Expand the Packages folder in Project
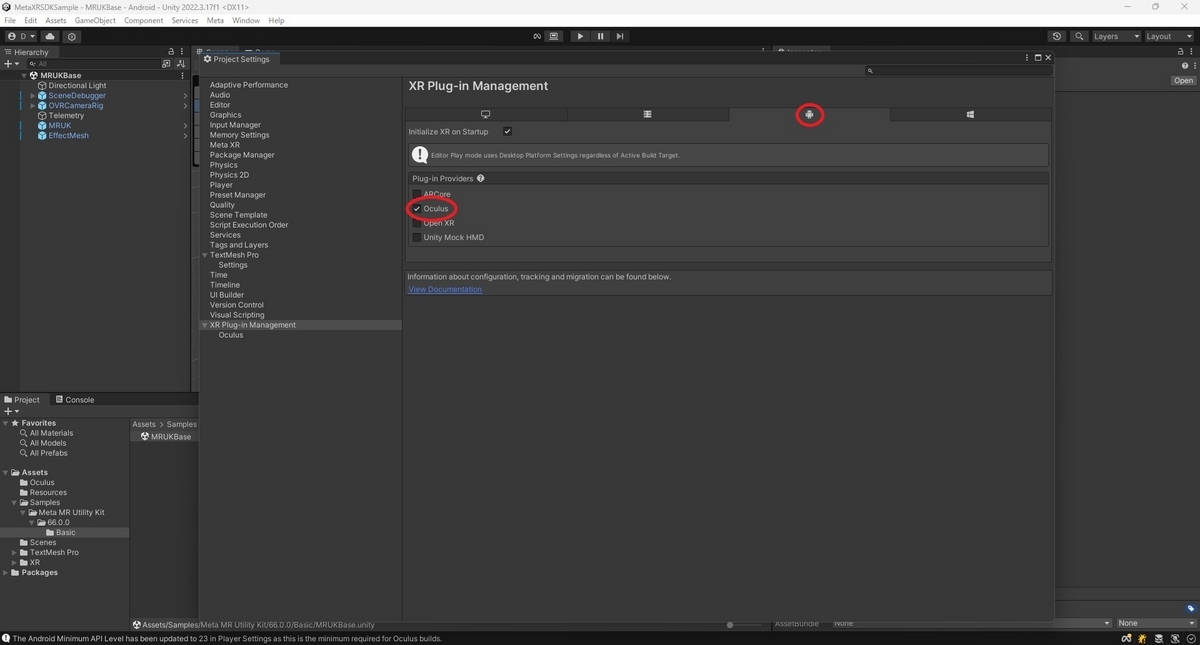The image size is (1200, 645). (5, 573)
